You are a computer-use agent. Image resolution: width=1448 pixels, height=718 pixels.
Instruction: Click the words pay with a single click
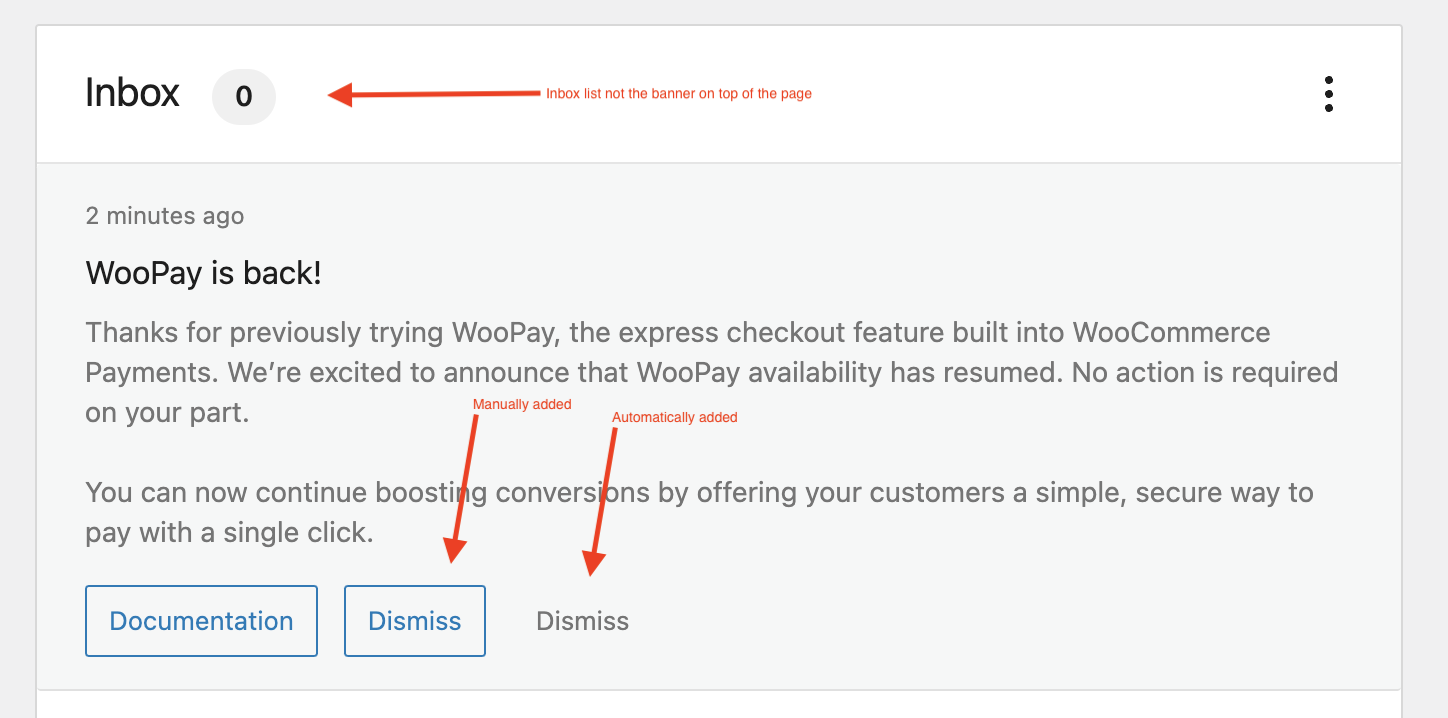[x=229, y=533]
